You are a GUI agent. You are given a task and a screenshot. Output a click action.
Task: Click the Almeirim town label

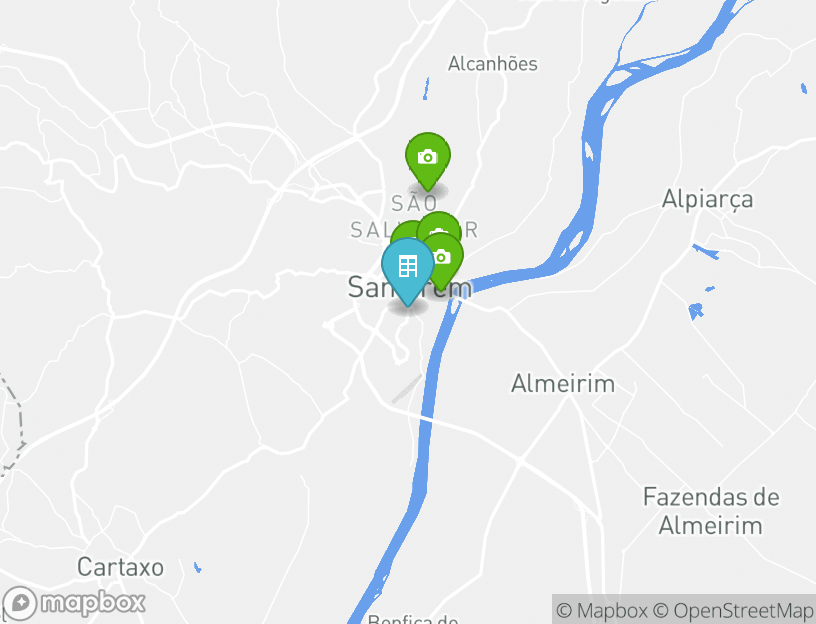[563, 384]
